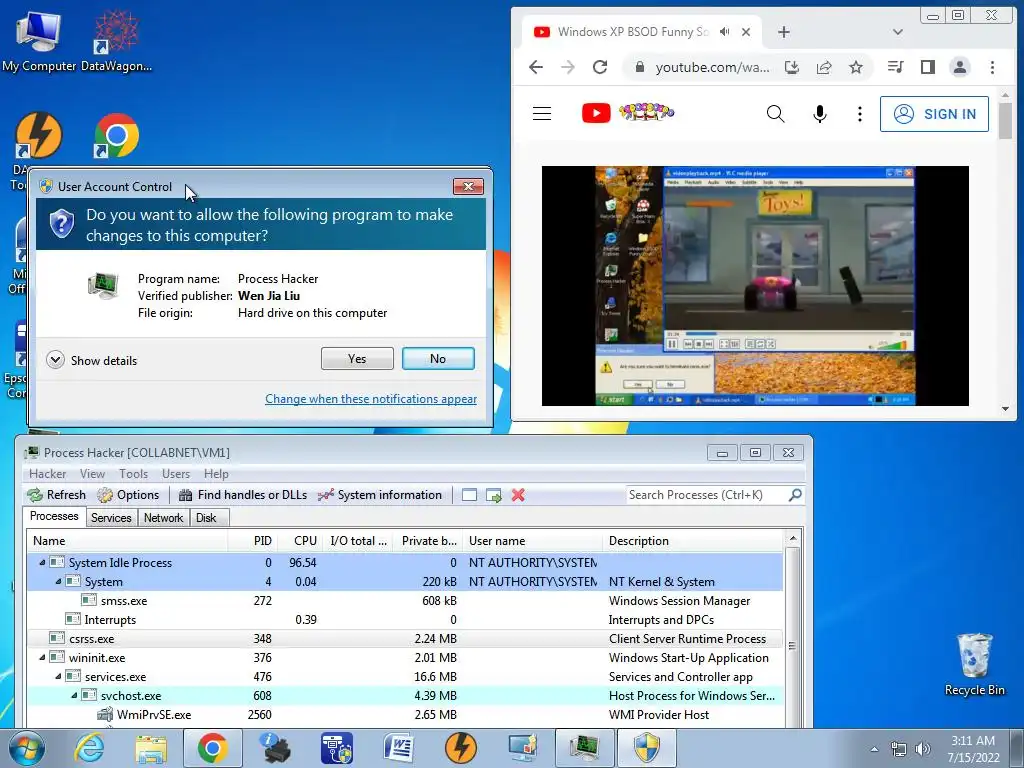1024x768 pixels.
Task: Switch to the Services tab
Action: coord(111,518)
